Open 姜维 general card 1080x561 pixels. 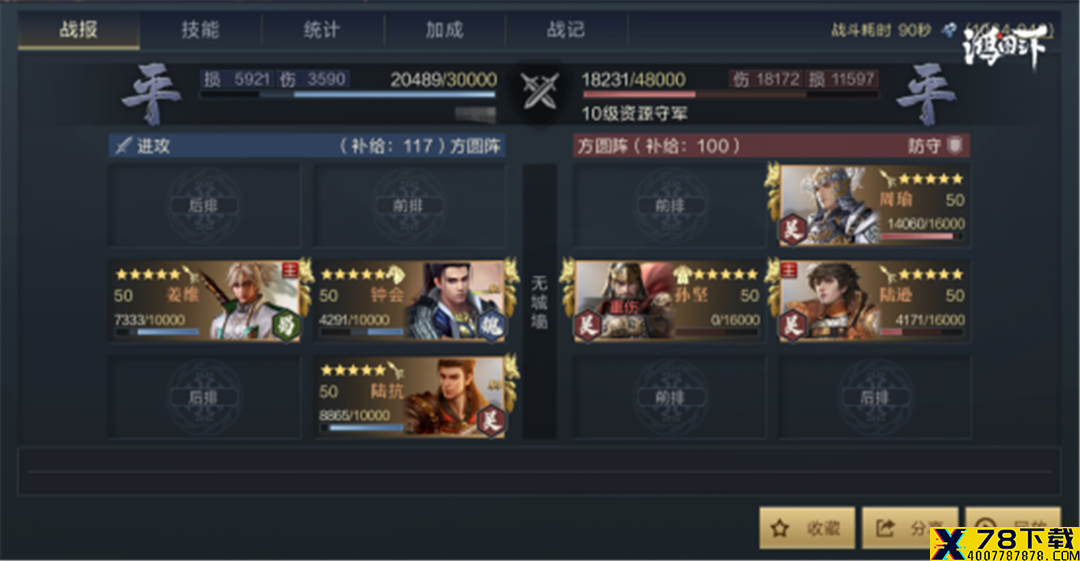(x=205, y=300)
